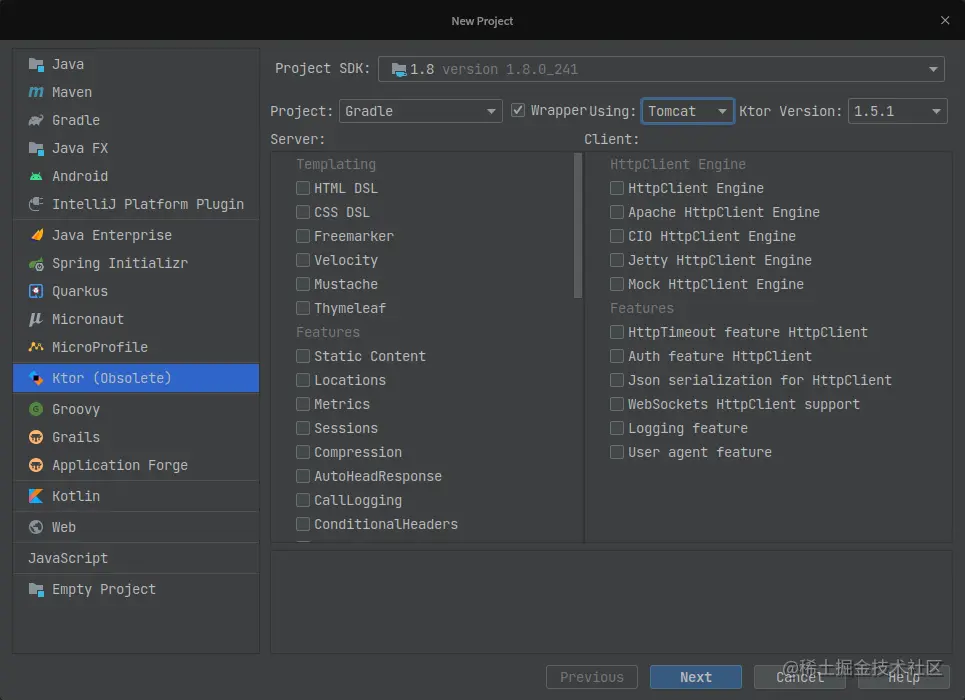The width and height of the screenshot is (965, 700).
Task: Click the Ktor (Obsolete) icon
Action: [x=36, y=378]
